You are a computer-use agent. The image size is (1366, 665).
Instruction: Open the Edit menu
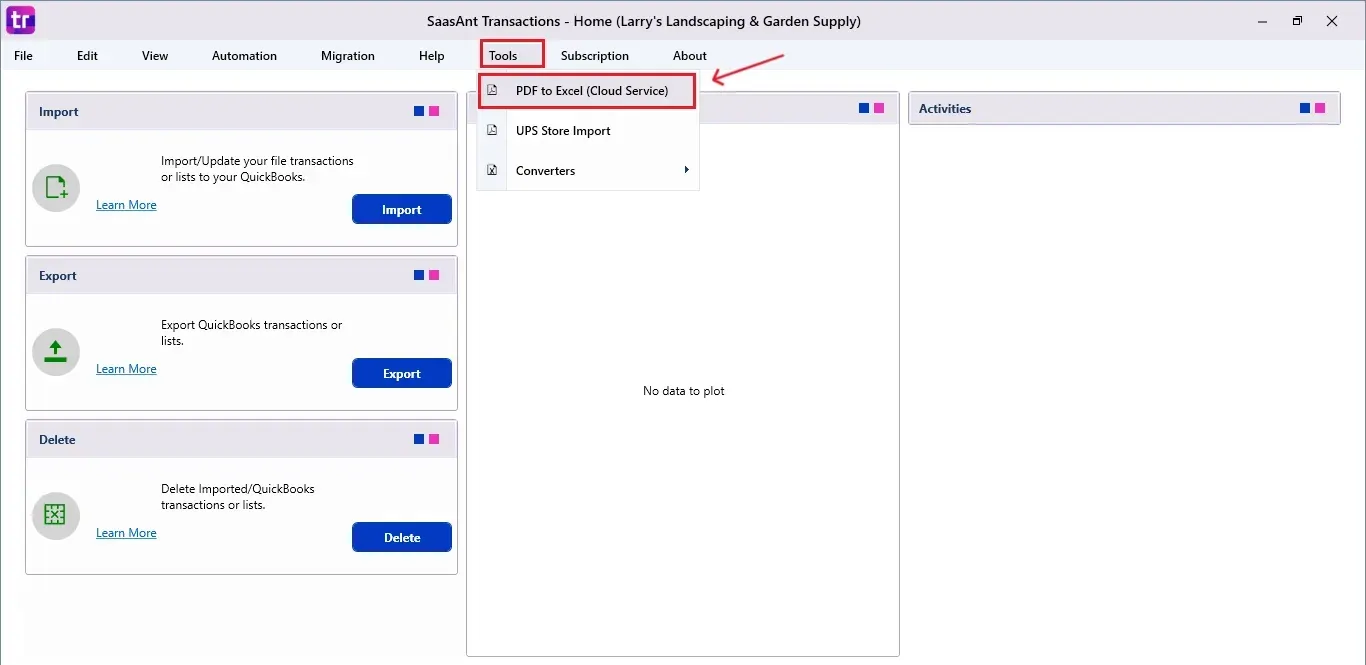(87, 56)
